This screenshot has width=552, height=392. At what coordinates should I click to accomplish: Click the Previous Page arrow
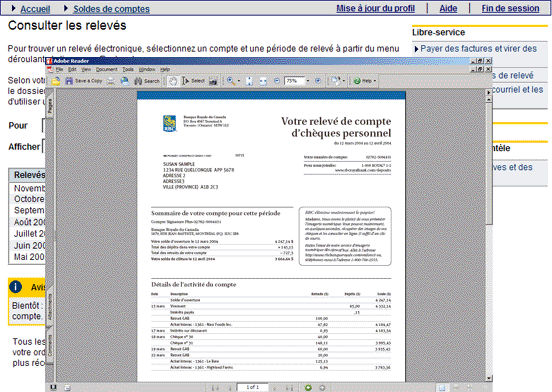point(230,388)
